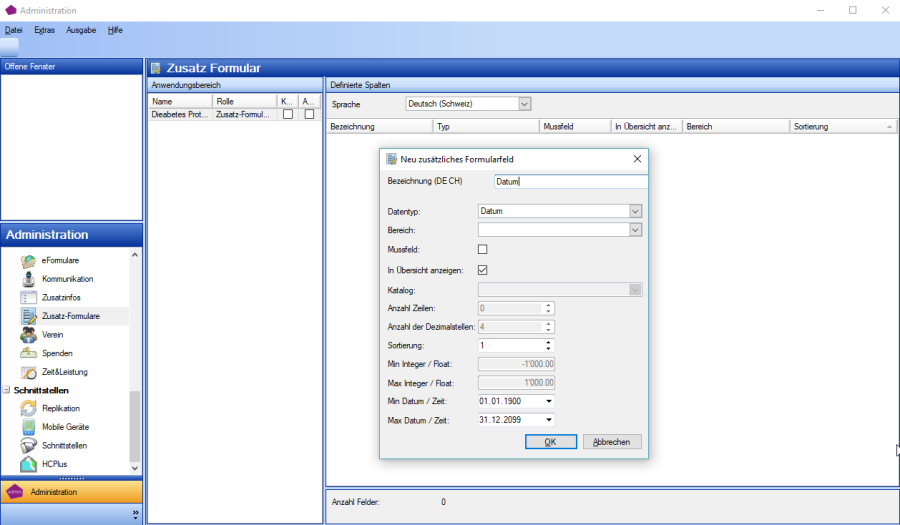
Task: Open the Kommunikation icon in sidebar
Action: tap(29, 279)
